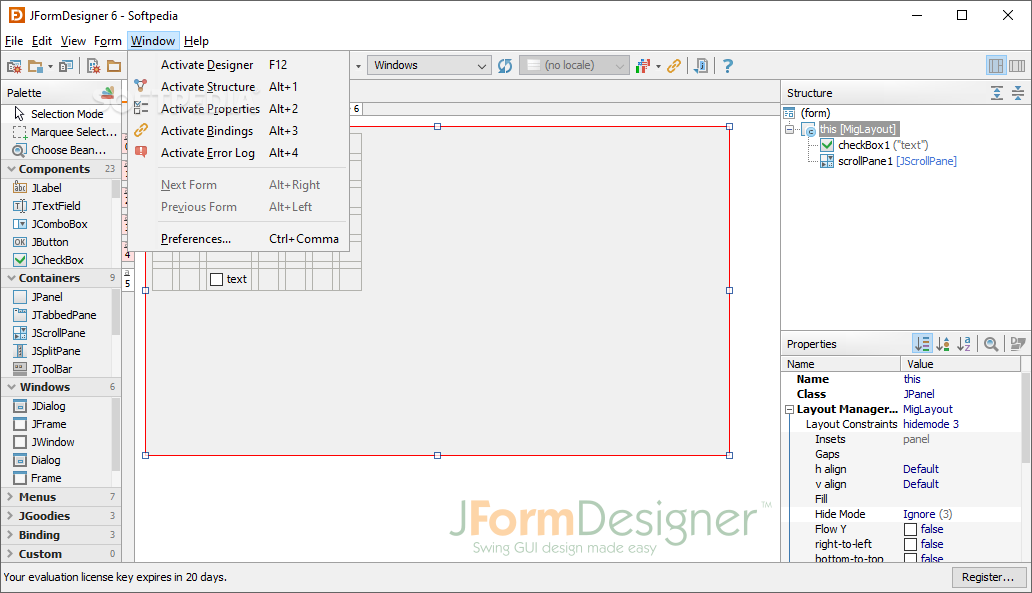
Task: Choose Activate Properties menu entry
Action: click(x=238, y=109)
